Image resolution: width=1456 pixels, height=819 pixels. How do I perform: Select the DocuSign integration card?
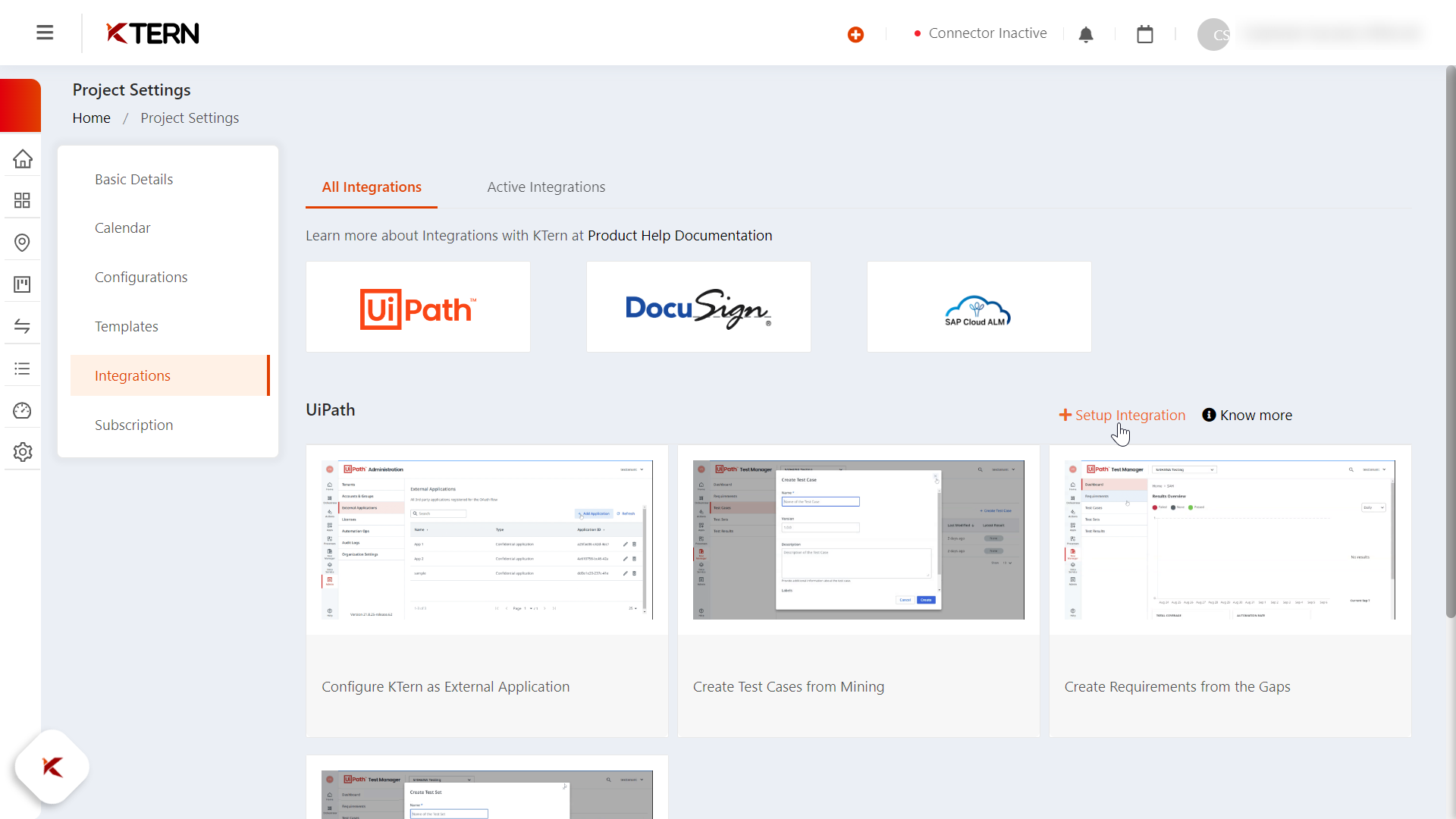pos(698,307)
